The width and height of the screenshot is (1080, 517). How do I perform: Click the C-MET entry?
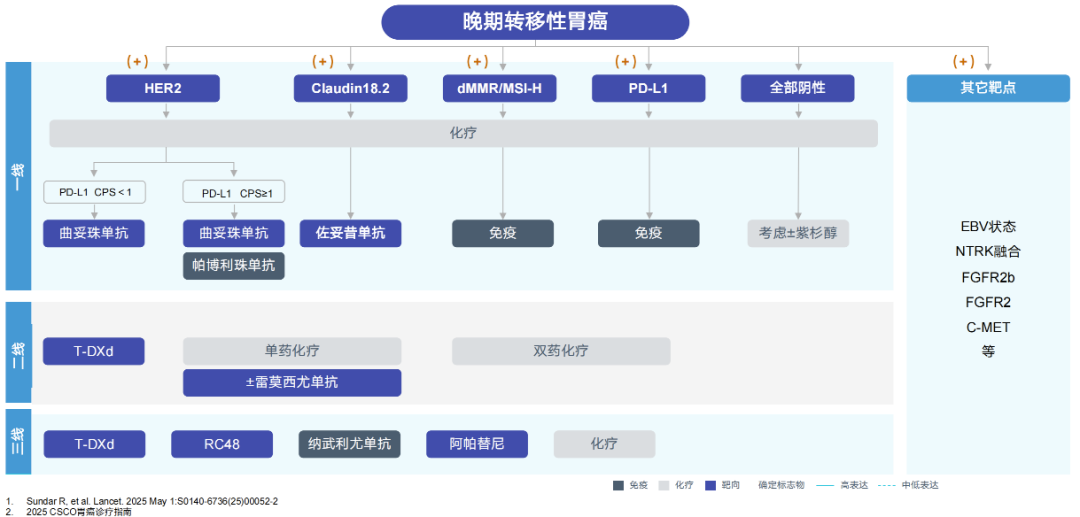tap(988, 327)
